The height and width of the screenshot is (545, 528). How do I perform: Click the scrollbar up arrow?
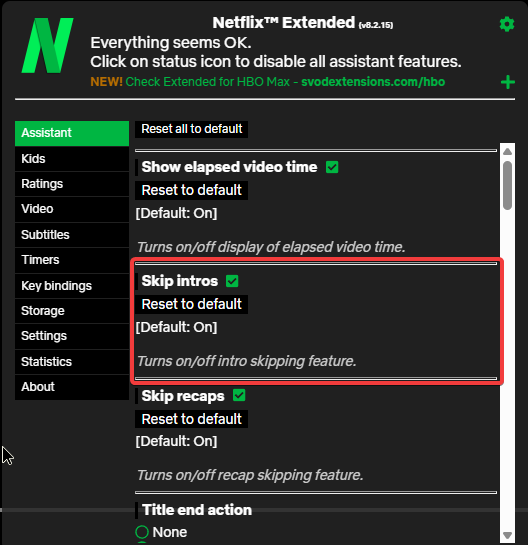[507, 152]
